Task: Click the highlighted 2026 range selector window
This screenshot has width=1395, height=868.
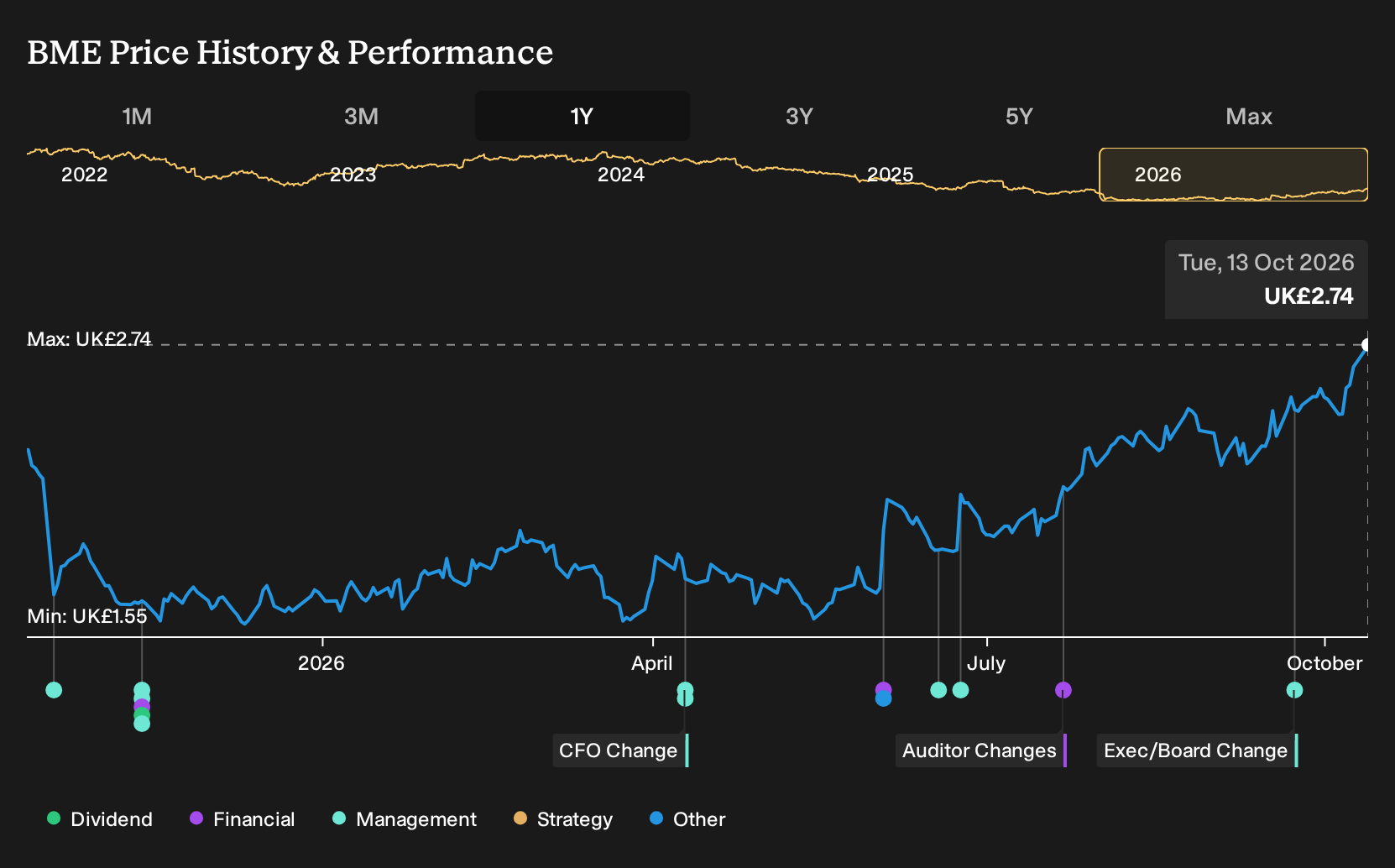Action: 1233,175
